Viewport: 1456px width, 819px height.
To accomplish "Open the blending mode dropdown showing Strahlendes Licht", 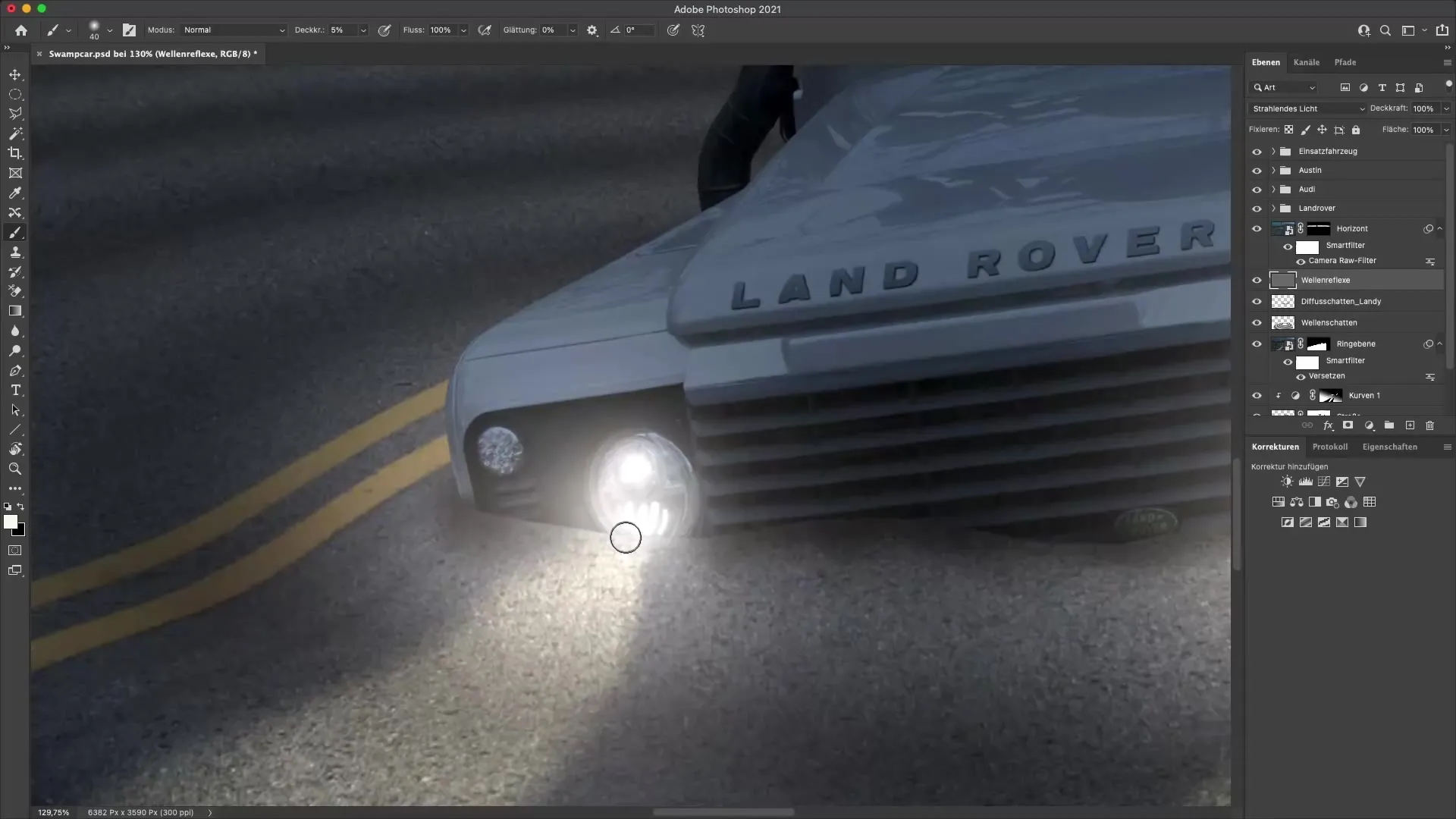I will [x=1306, y=108].
